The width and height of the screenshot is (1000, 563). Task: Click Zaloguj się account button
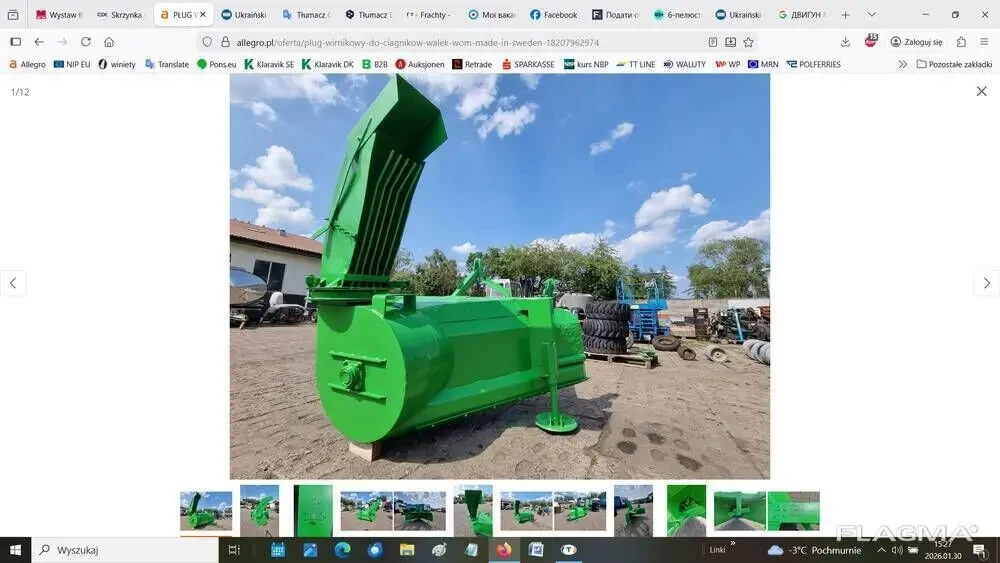coord(916,42)
